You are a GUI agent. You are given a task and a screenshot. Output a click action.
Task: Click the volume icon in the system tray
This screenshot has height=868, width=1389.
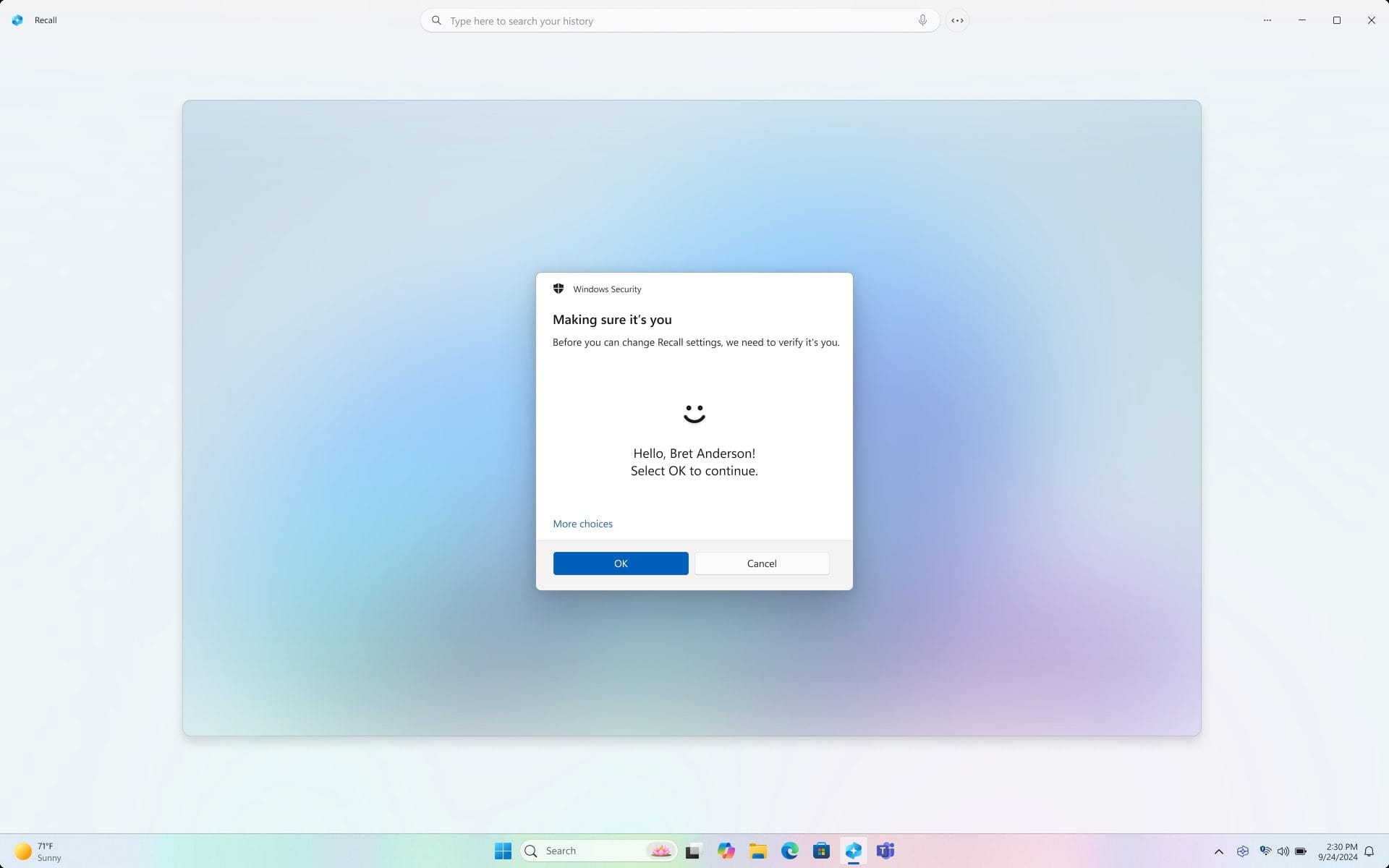point(1283,851)
